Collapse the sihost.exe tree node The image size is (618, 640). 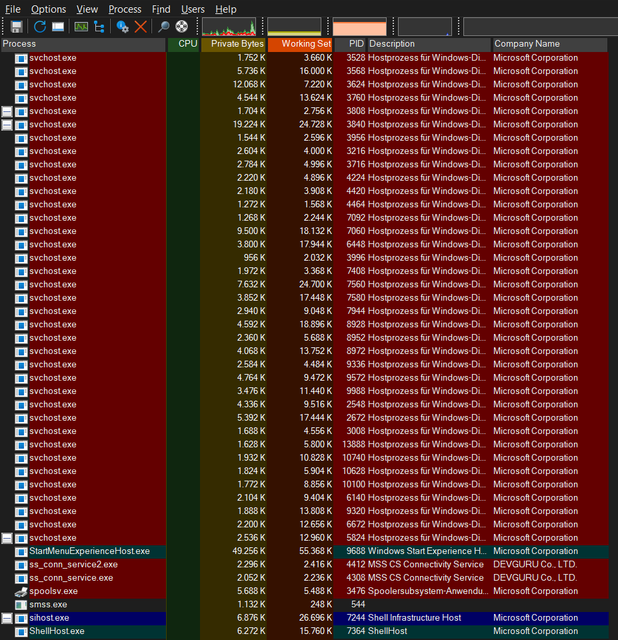point(7,618)
